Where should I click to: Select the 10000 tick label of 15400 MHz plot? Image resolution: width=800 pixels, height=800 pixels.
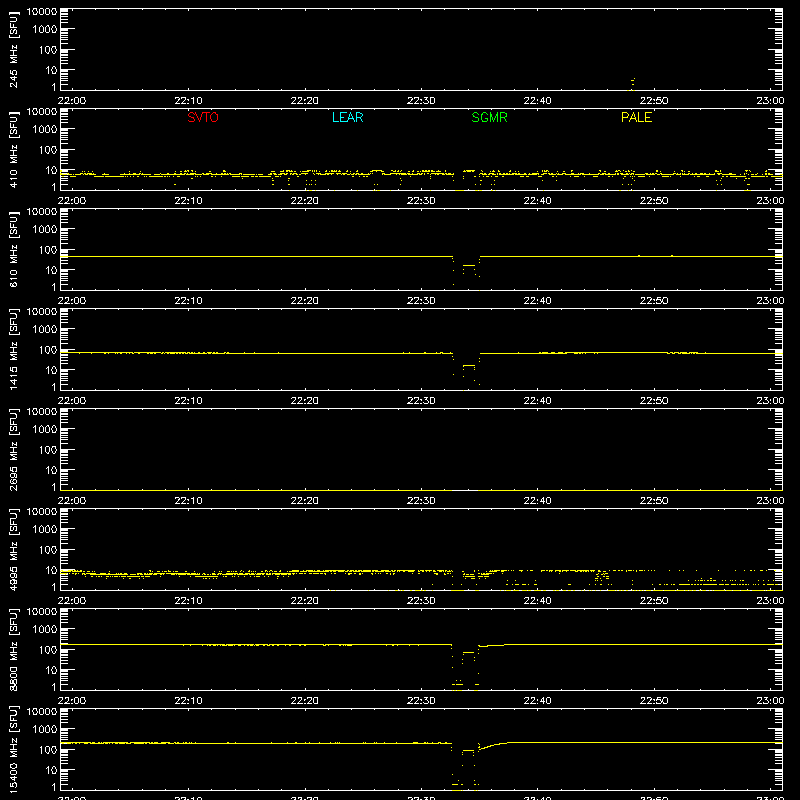[x=42, y=712]
